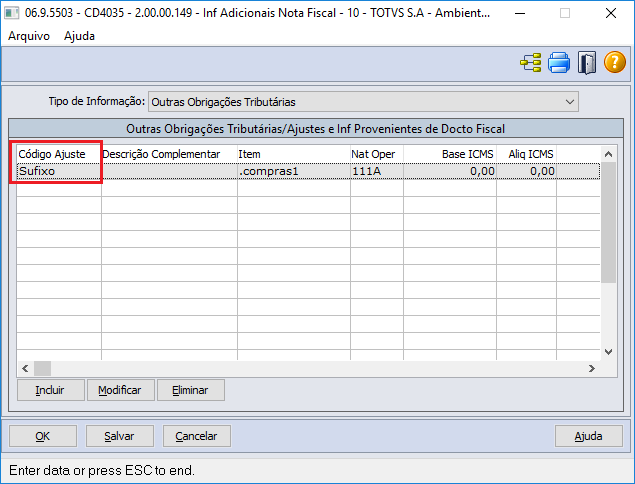635x484 pixels.
Task: Select the Base ICMS 0,00 value
Action: click(450, 171)
